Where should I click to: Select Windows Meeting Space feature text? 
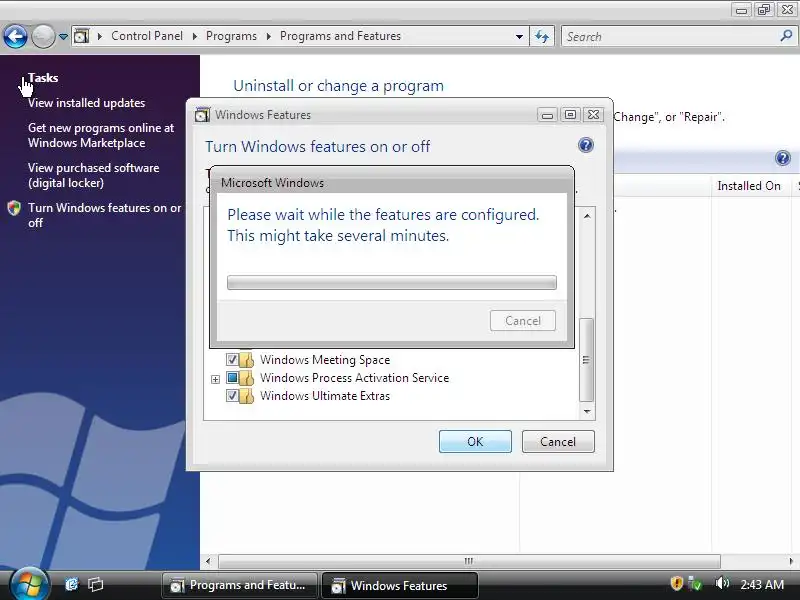tap(325, 360)
